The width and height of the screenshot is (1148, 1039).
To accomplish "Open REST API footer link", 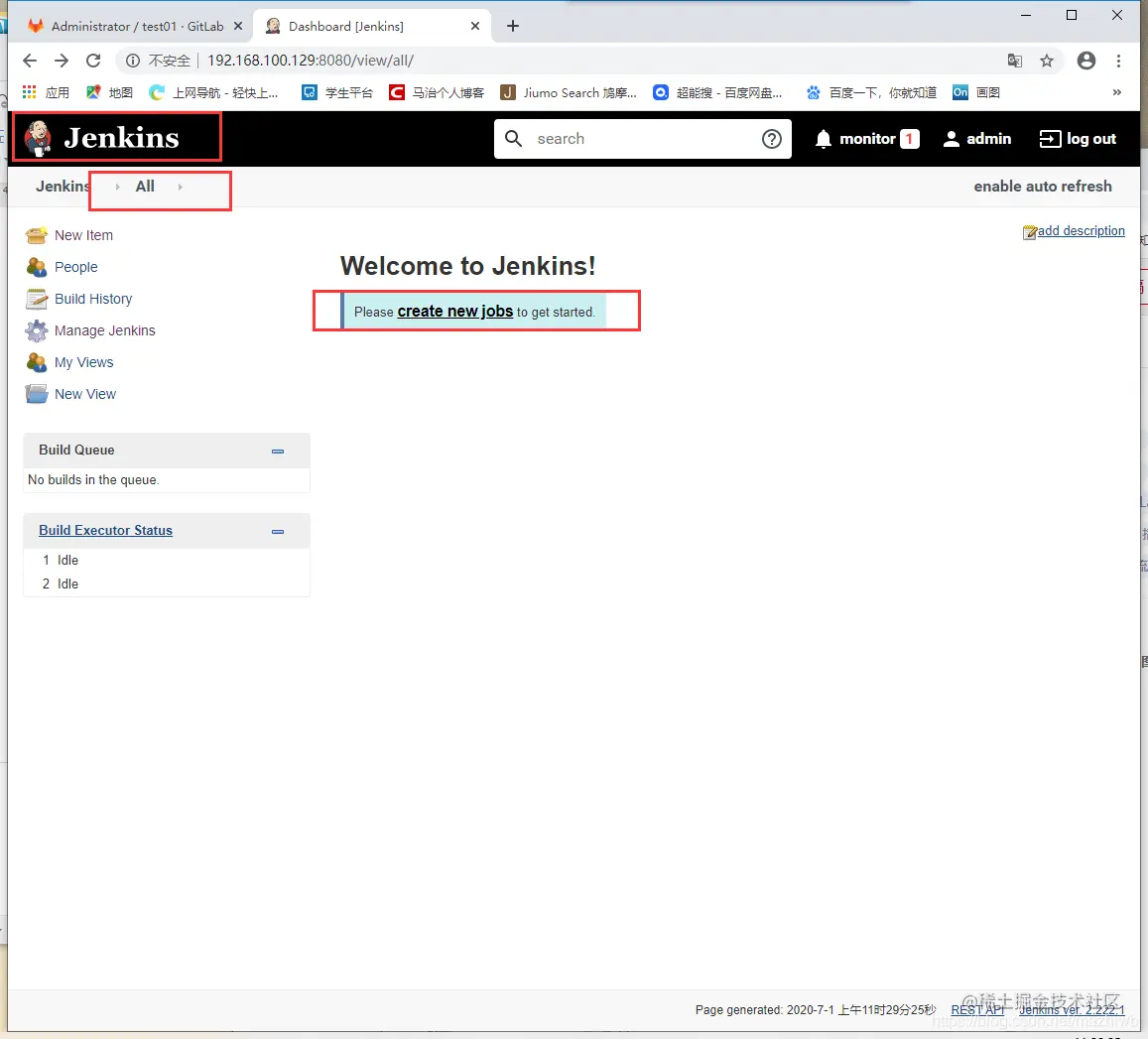I will (x=977, y=1009).
